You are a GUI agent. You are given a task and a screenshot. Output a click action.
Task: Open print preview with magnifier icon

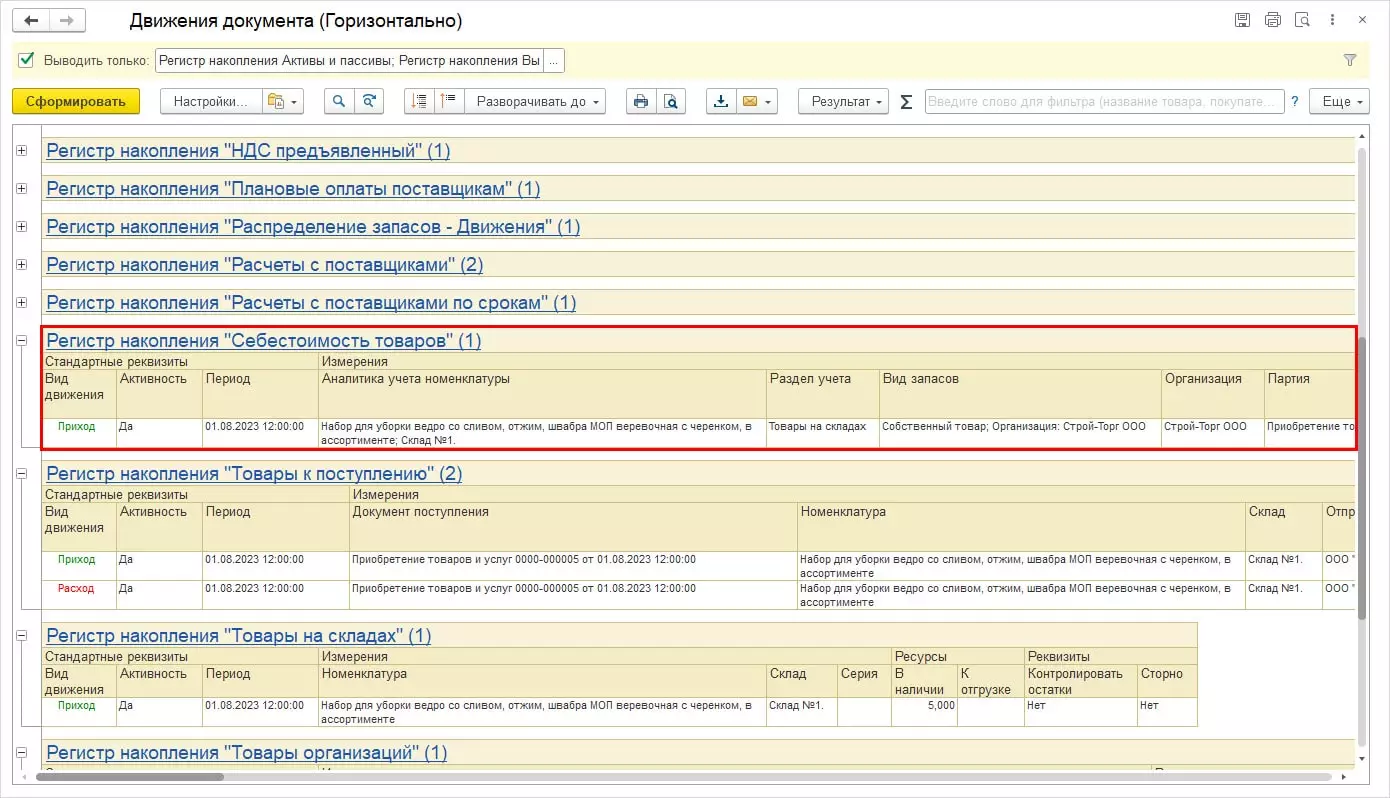pyautogui.click(x=671, y=101)
